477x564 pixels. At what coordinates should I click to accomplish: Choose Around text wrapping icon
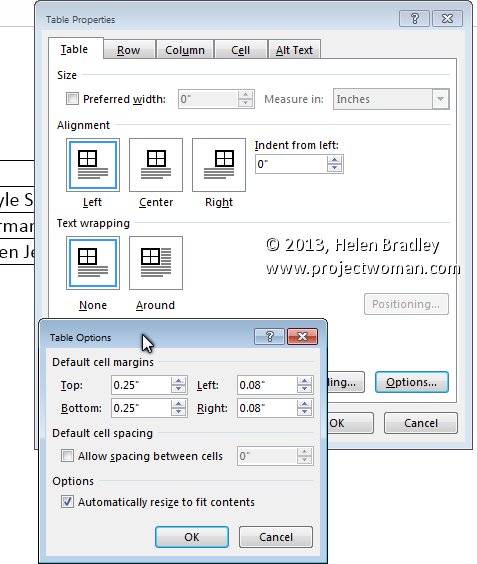coord(156,263)
